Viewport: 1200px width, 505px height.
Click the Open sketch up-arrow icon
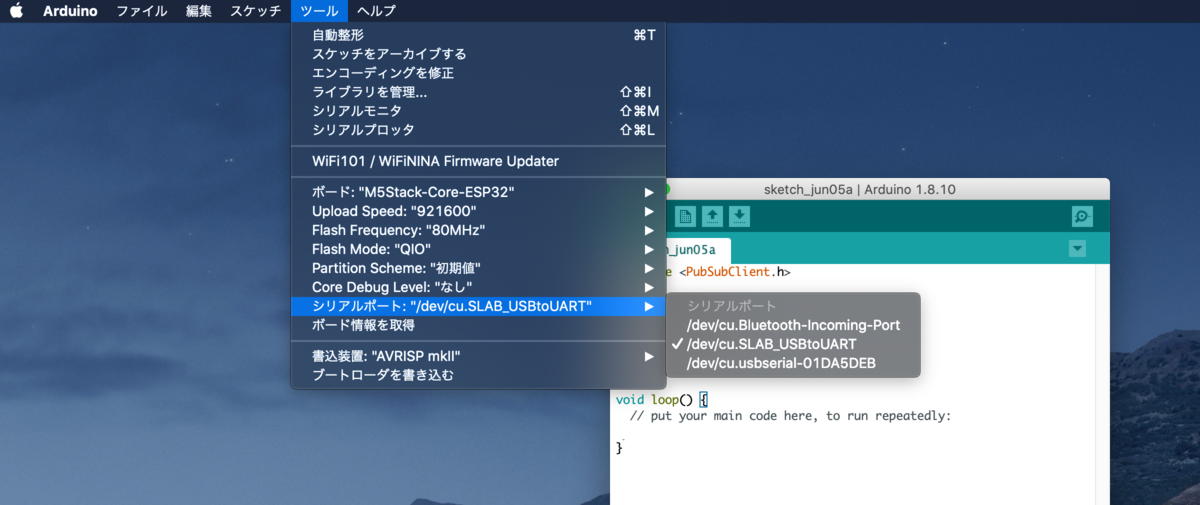point(712,216)
